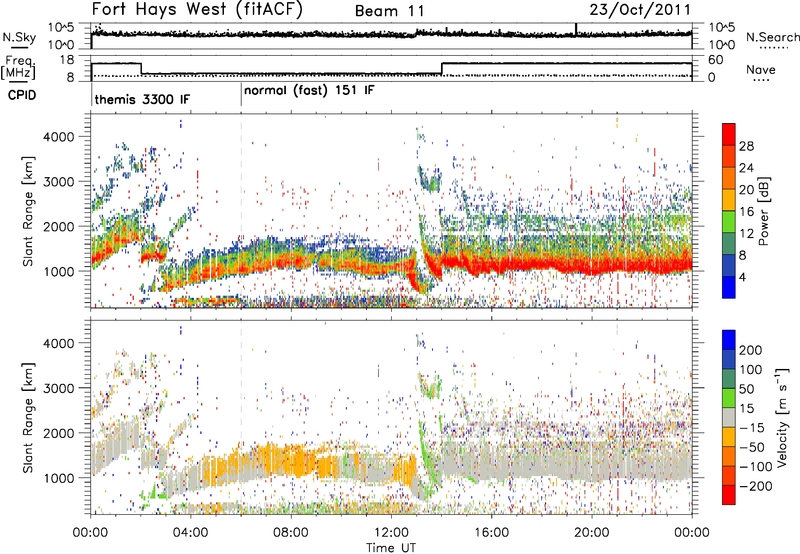Click the left-hand noise axis label '10^5'
This screenshot has height=554, width=800.
pyautogui.click(x=61, y=28)
